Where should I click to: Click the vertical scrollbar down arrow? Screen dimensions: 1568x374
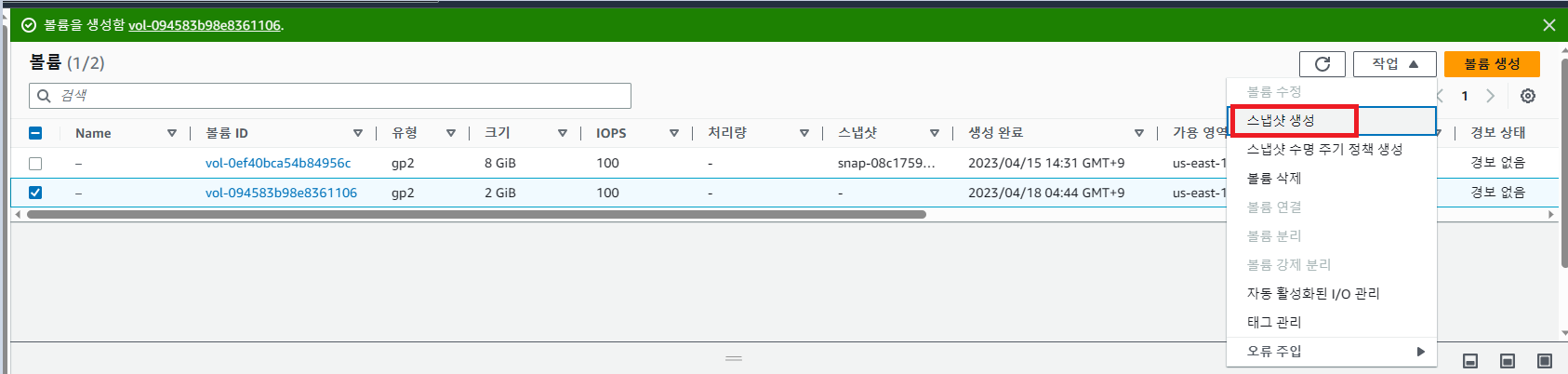coord(1562,333)
